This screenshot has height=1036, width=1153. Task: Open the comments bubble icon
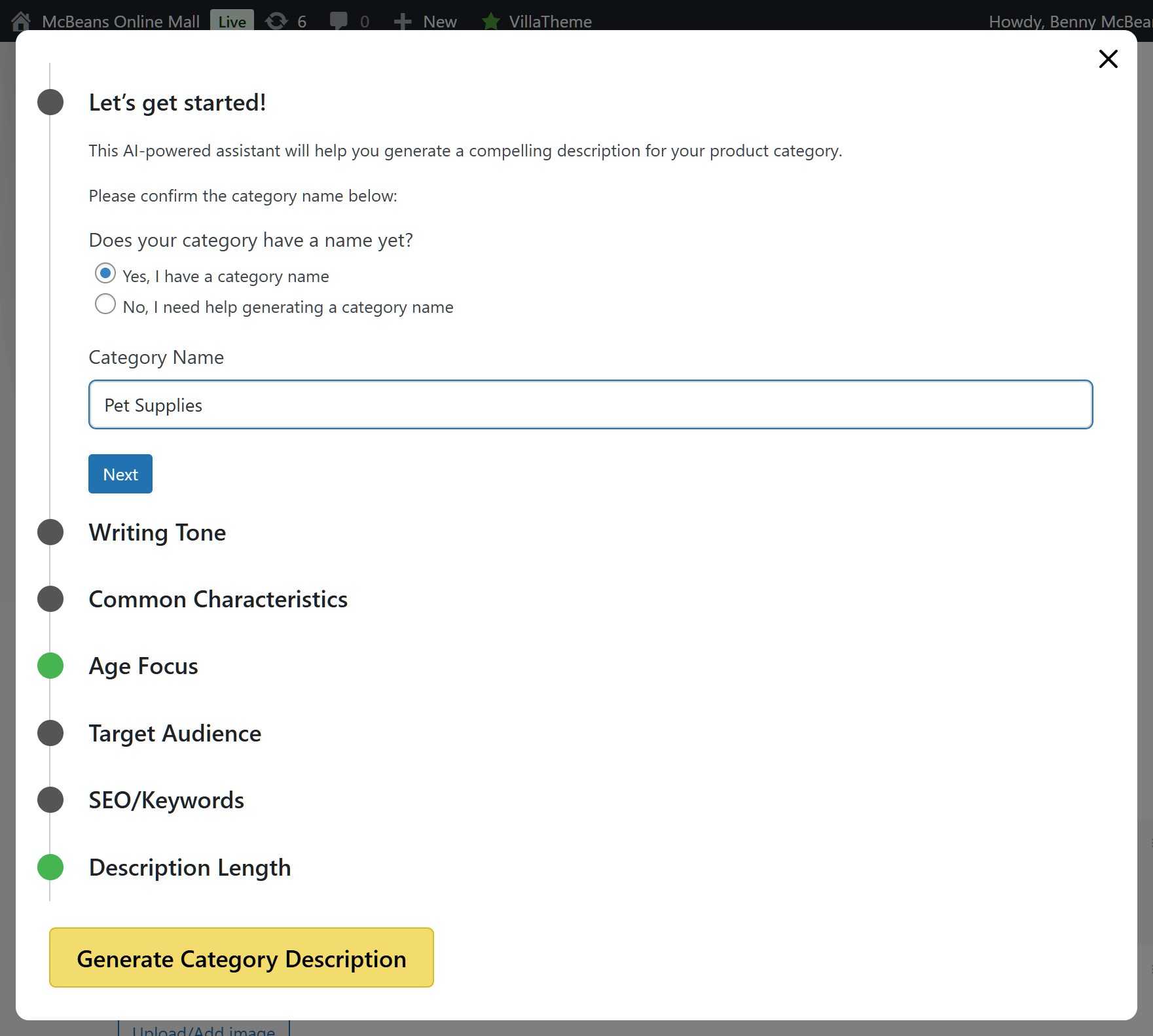click(339, 21)
